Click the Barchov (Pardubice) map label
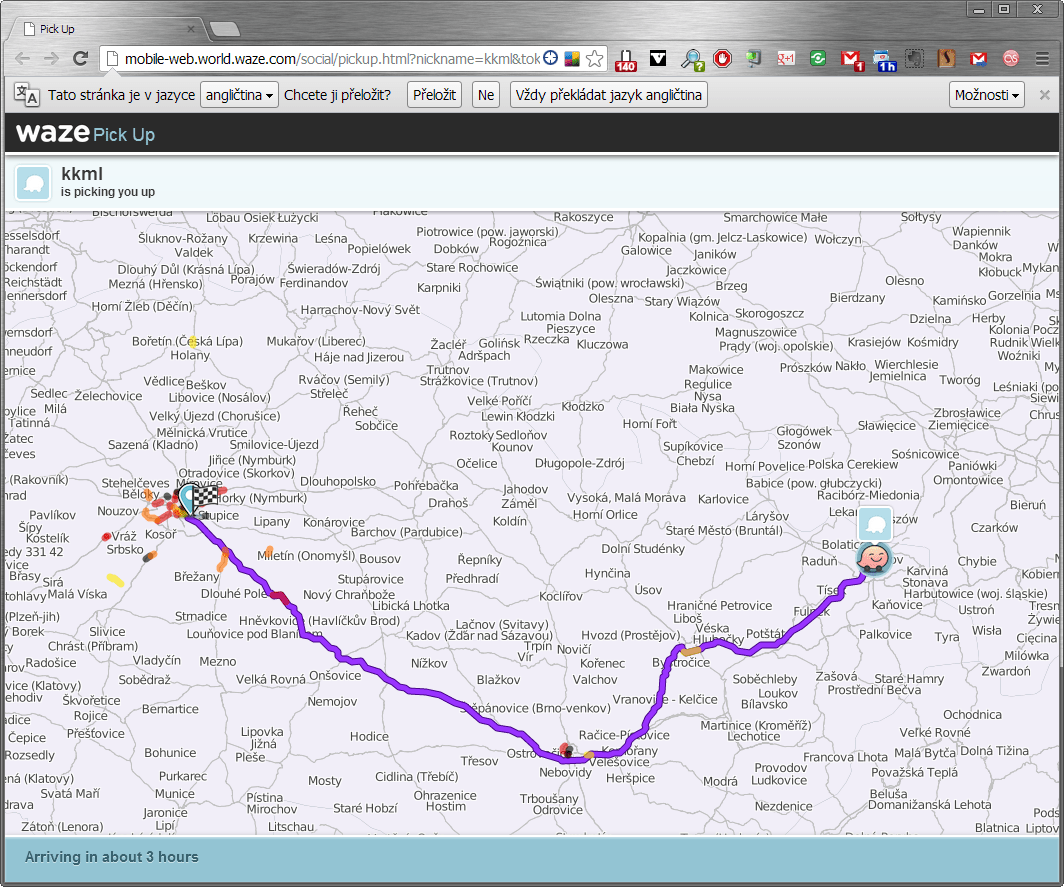This screenshot has width=1064, height=887. [x=407, y=532]
